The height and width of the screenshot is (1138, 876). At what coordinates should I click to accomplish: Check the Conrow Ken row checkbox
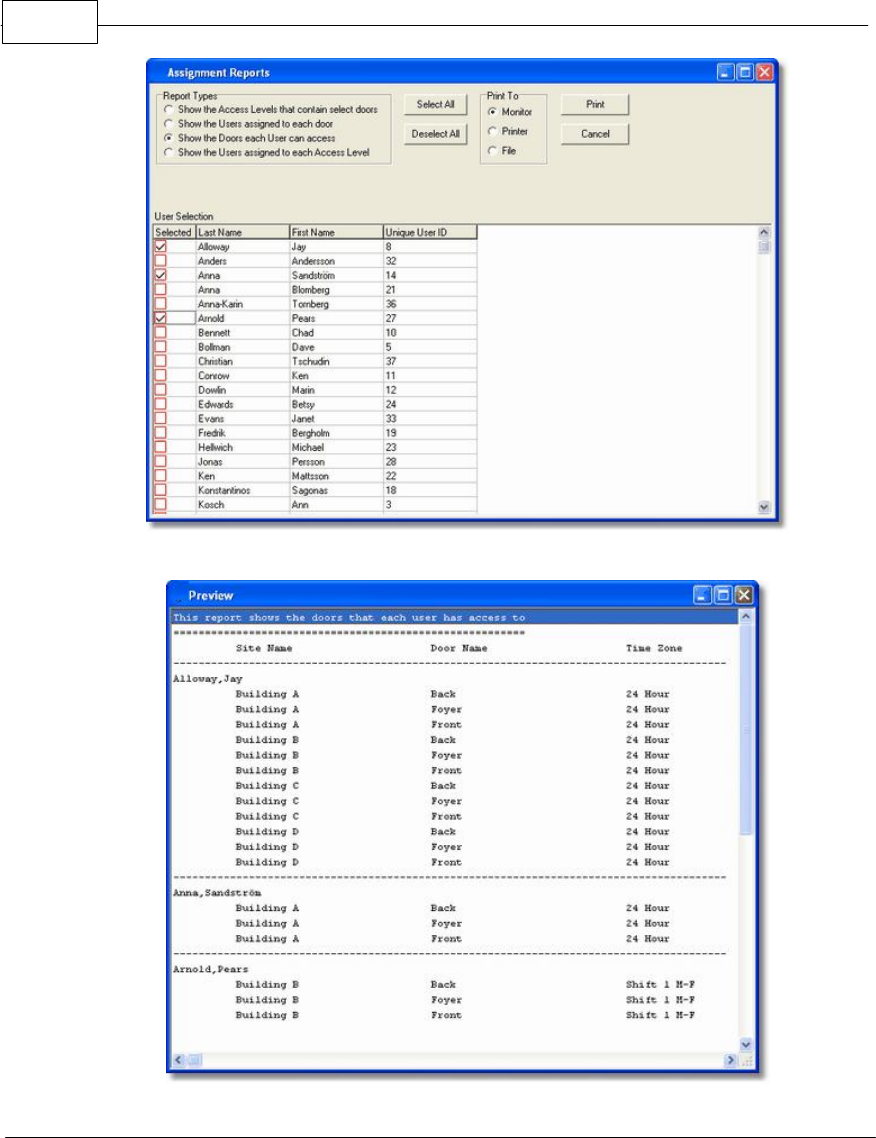(160, 376)
